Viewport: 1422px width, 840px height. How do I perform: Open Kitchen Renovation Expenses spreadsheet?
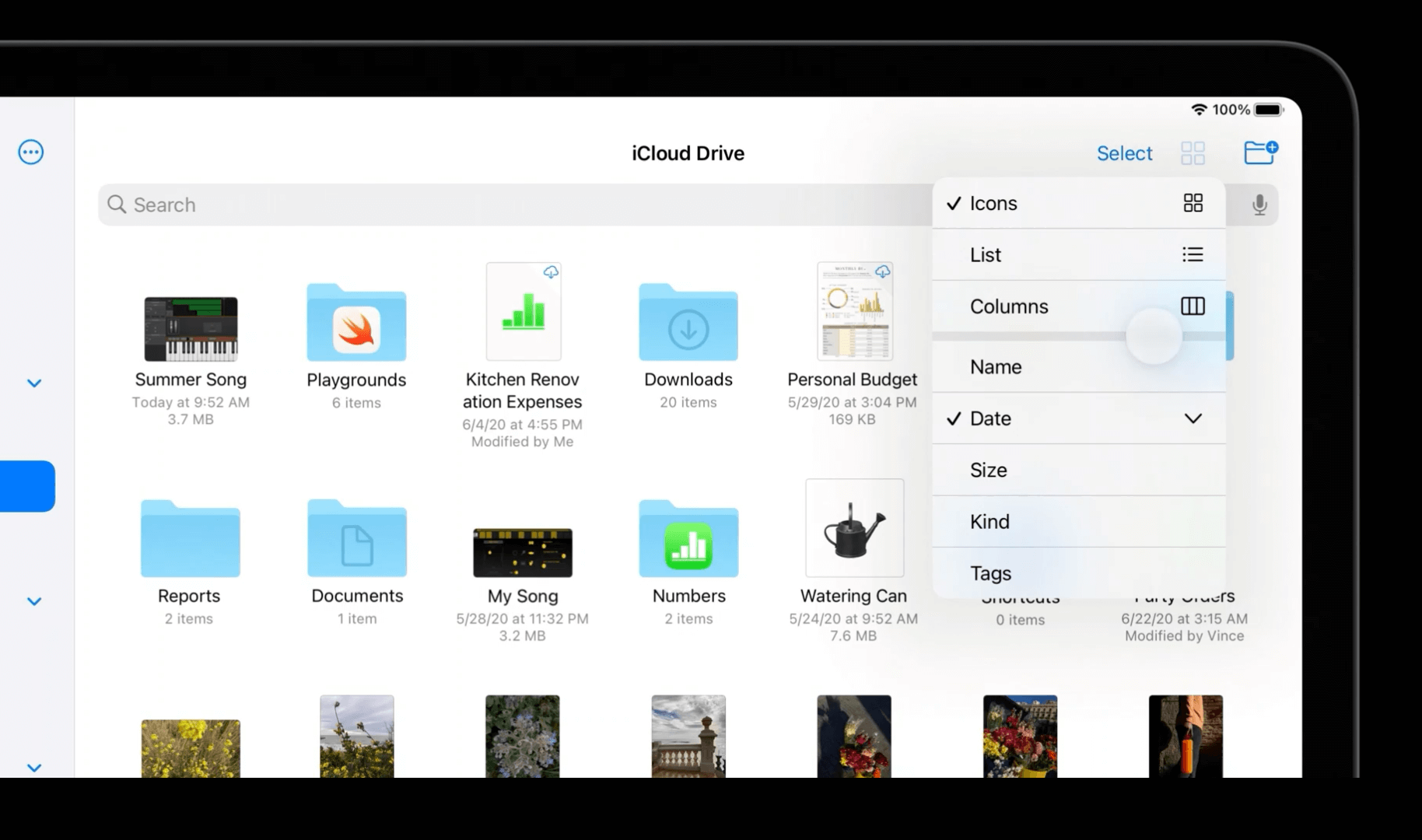[524, 311]
